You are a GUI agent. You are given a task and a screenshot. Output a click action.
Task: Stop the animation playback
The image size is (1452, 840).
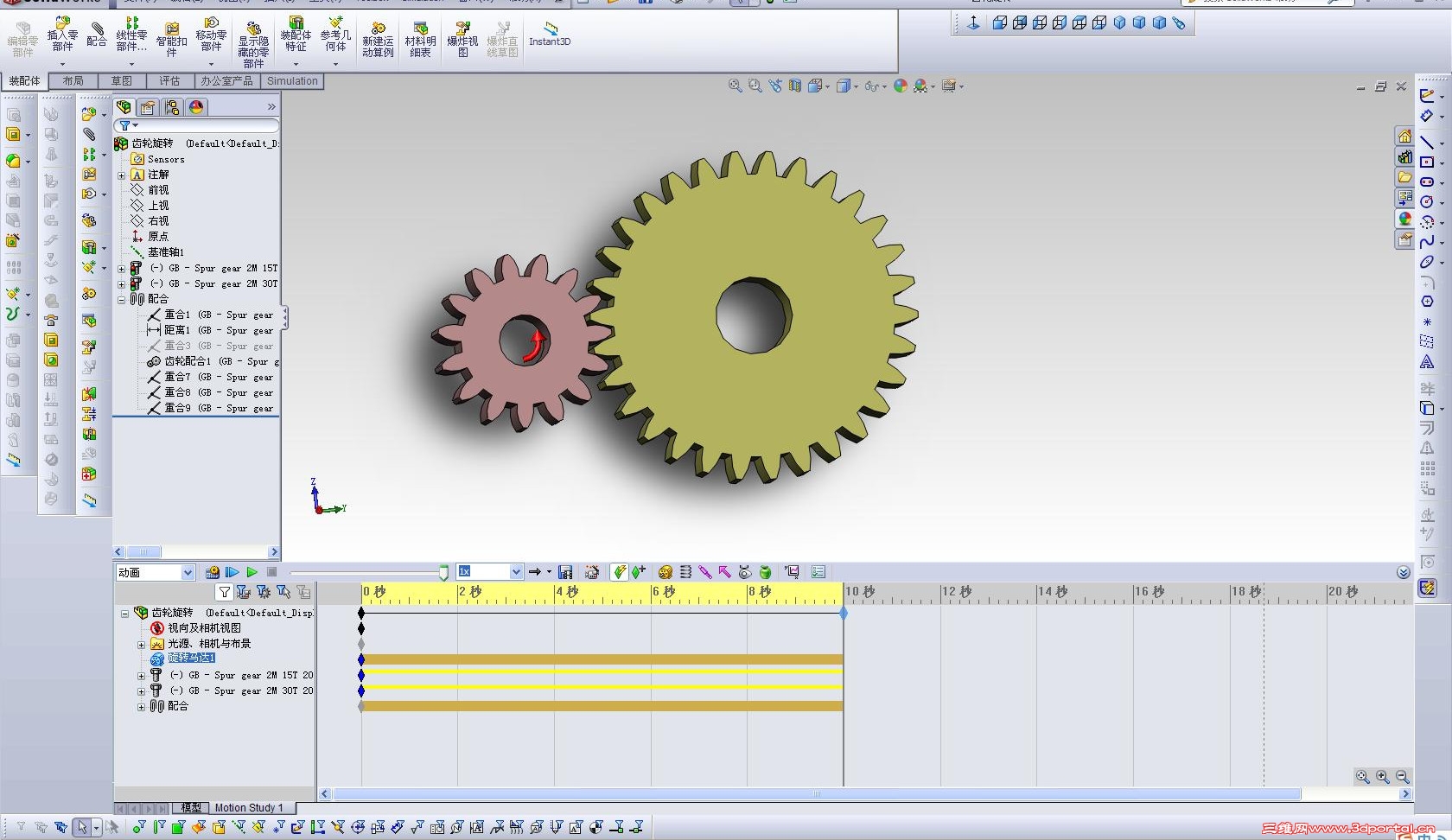(271, 572)
